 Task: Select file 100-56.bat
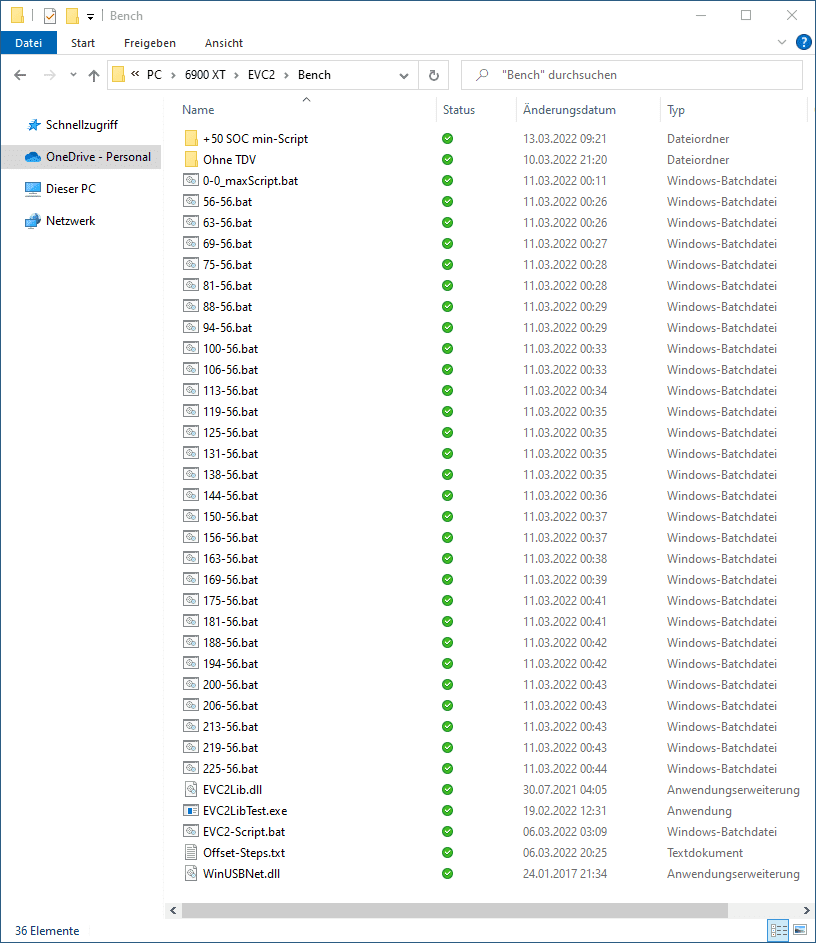click(x=230, y=349)
